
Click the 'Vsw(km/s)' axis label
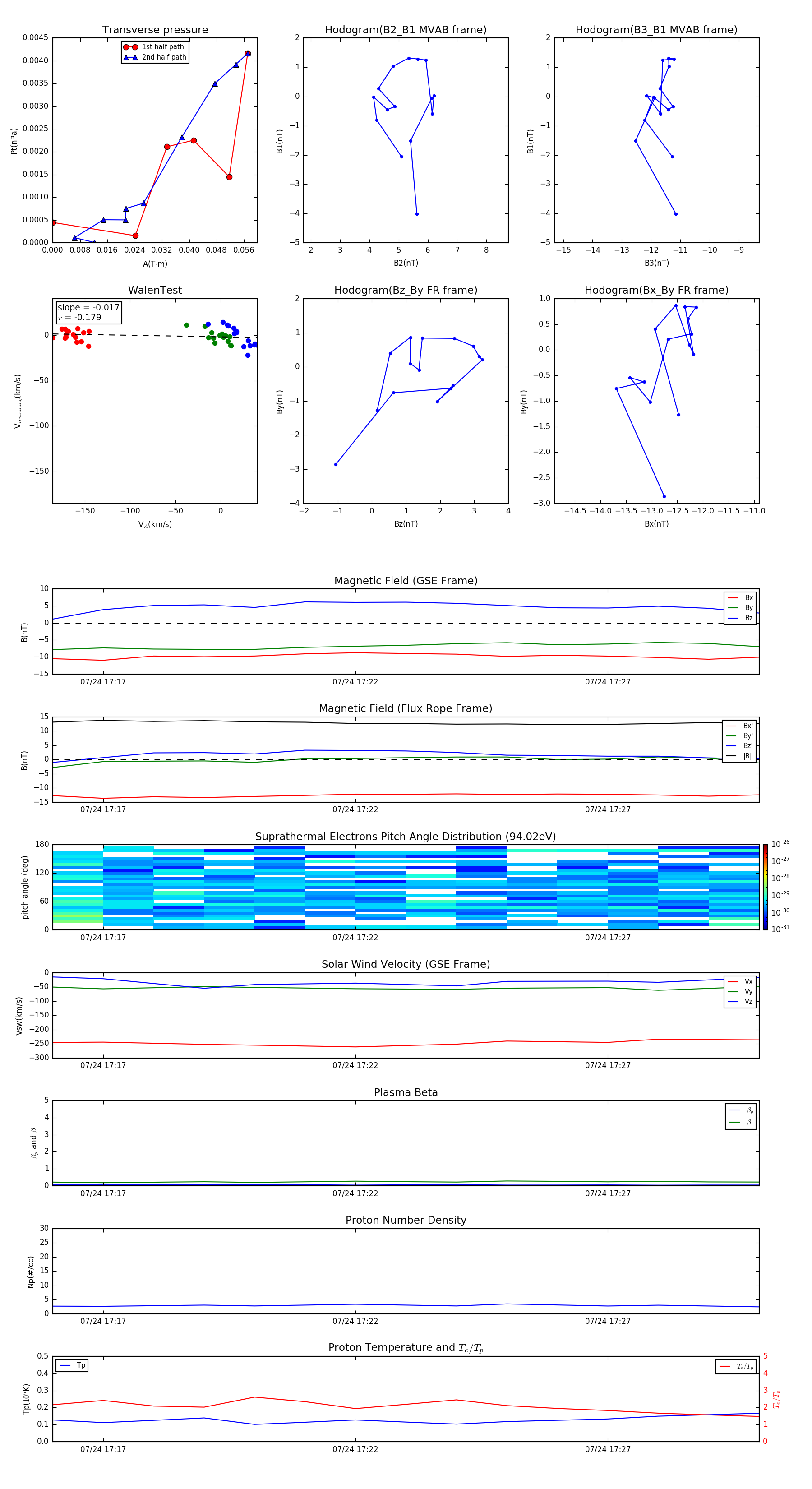click(19, 1016)
